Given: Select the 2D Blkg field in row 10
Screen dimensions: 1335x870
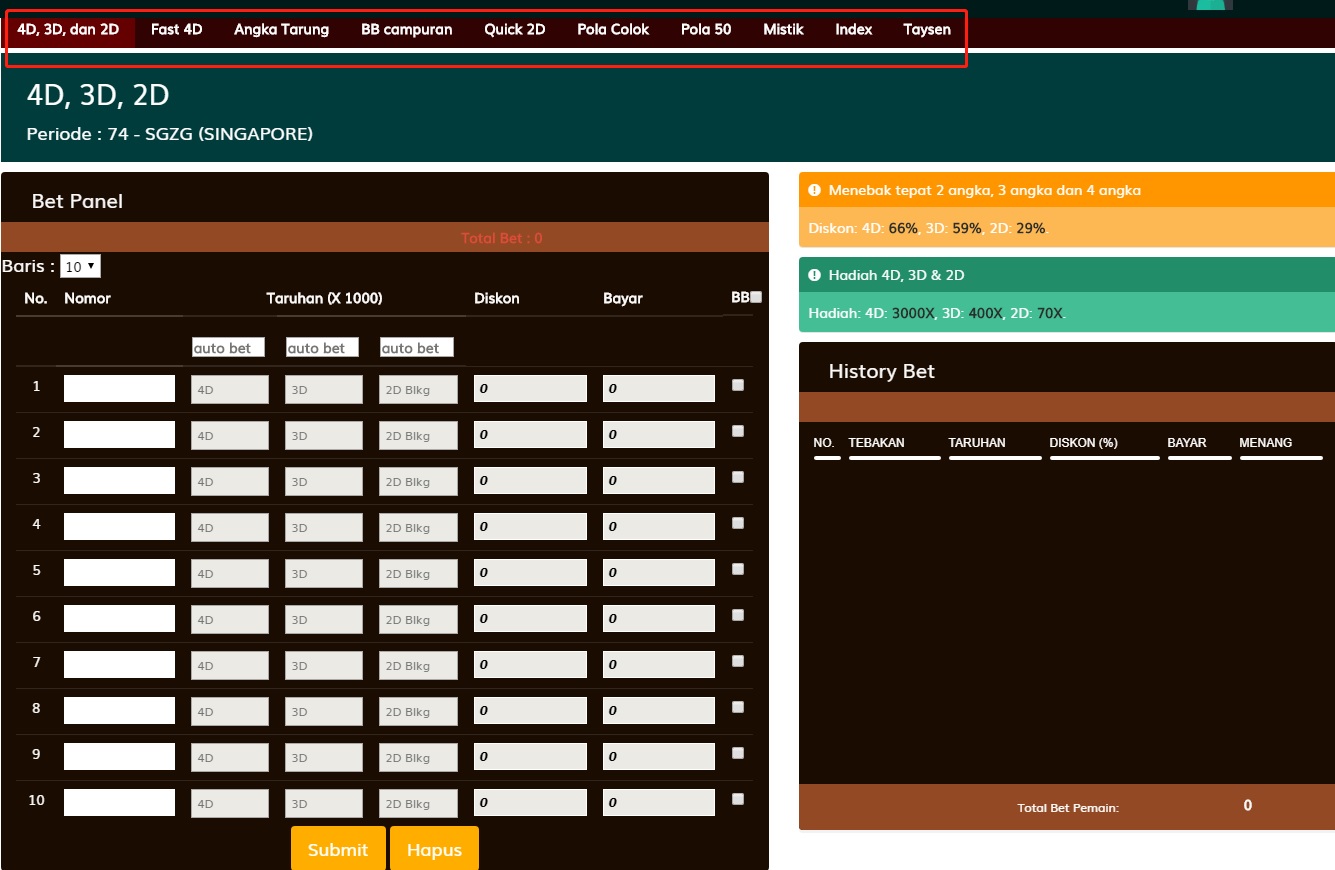Looking at the screenshot, I should click(x=418, y=803).
